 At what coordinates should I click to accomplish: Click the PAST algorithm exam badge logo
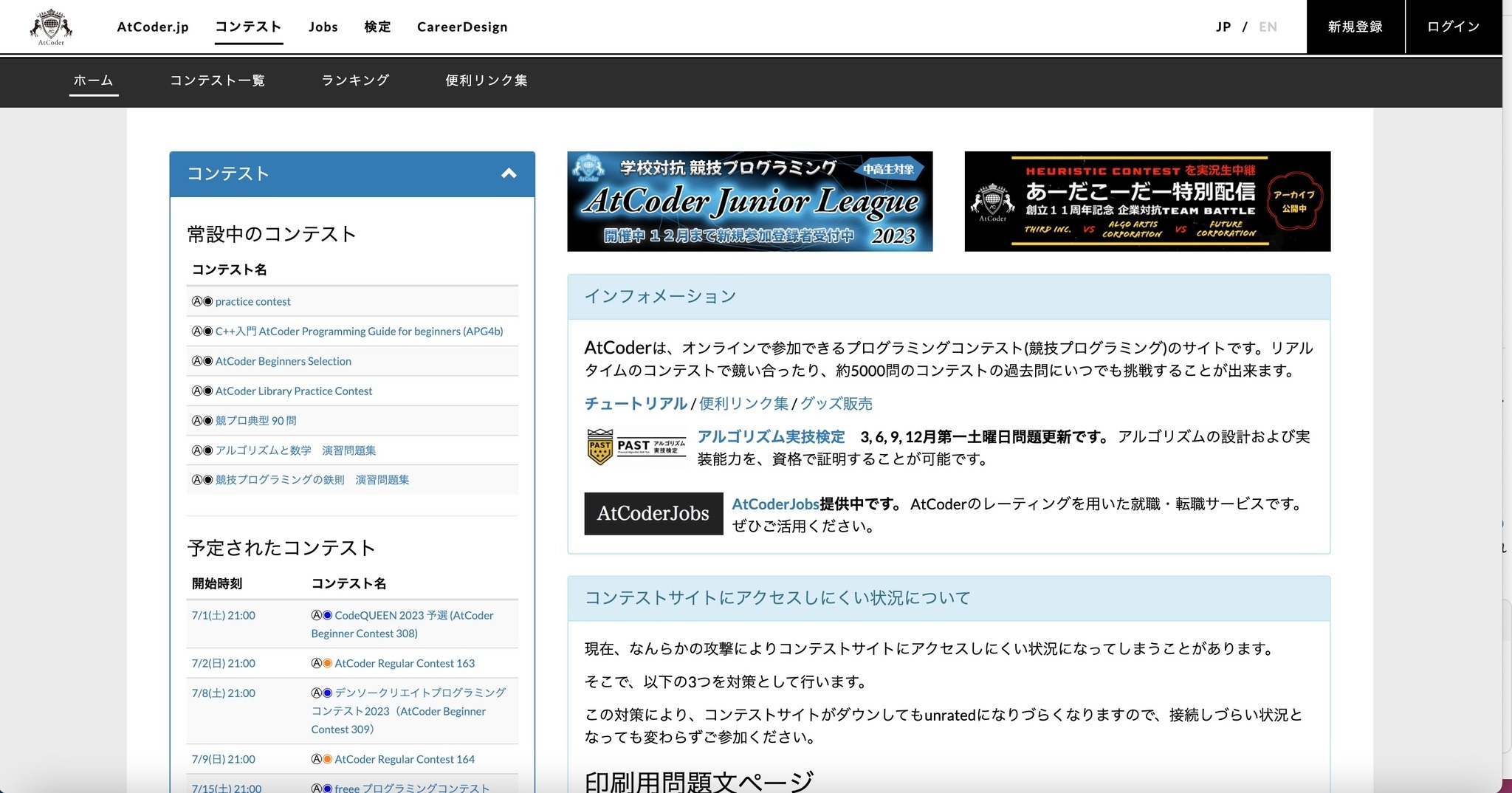pos(636,447)
